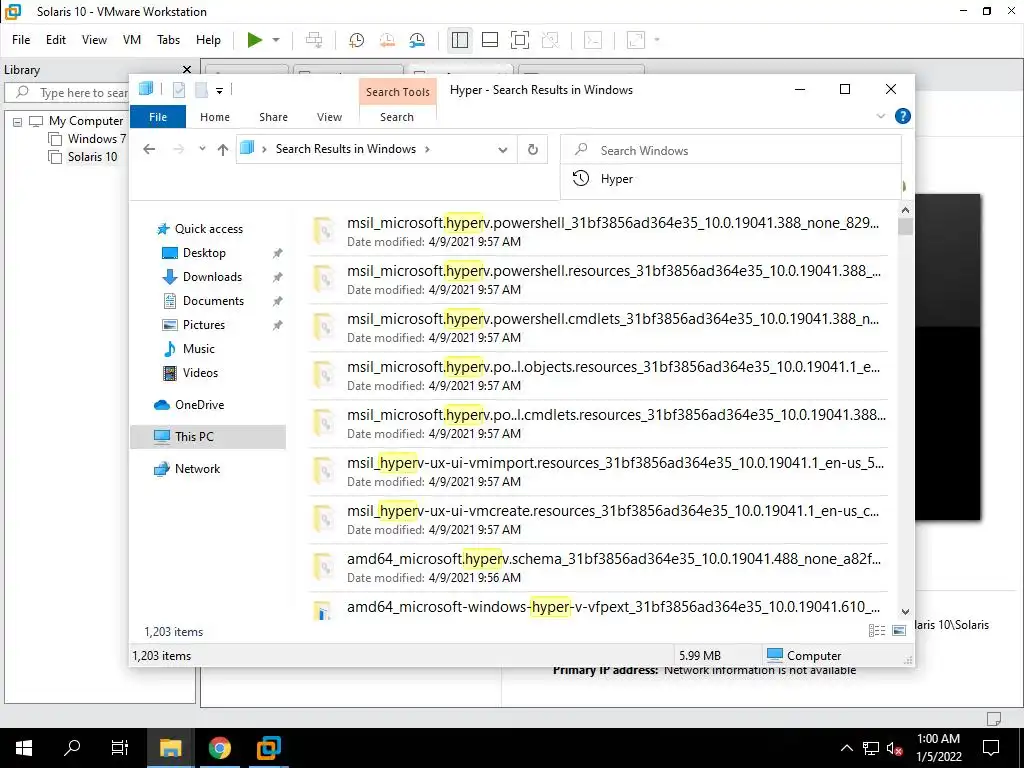Click the VMware stretch guest toolbar icon

point(636,40)
